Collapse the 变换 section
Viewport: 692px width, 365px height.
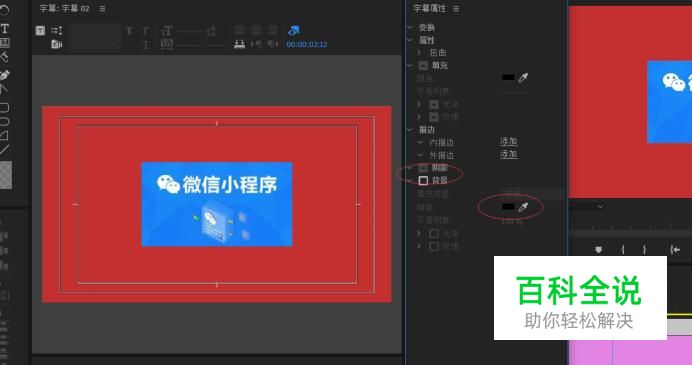coord(410,27)
